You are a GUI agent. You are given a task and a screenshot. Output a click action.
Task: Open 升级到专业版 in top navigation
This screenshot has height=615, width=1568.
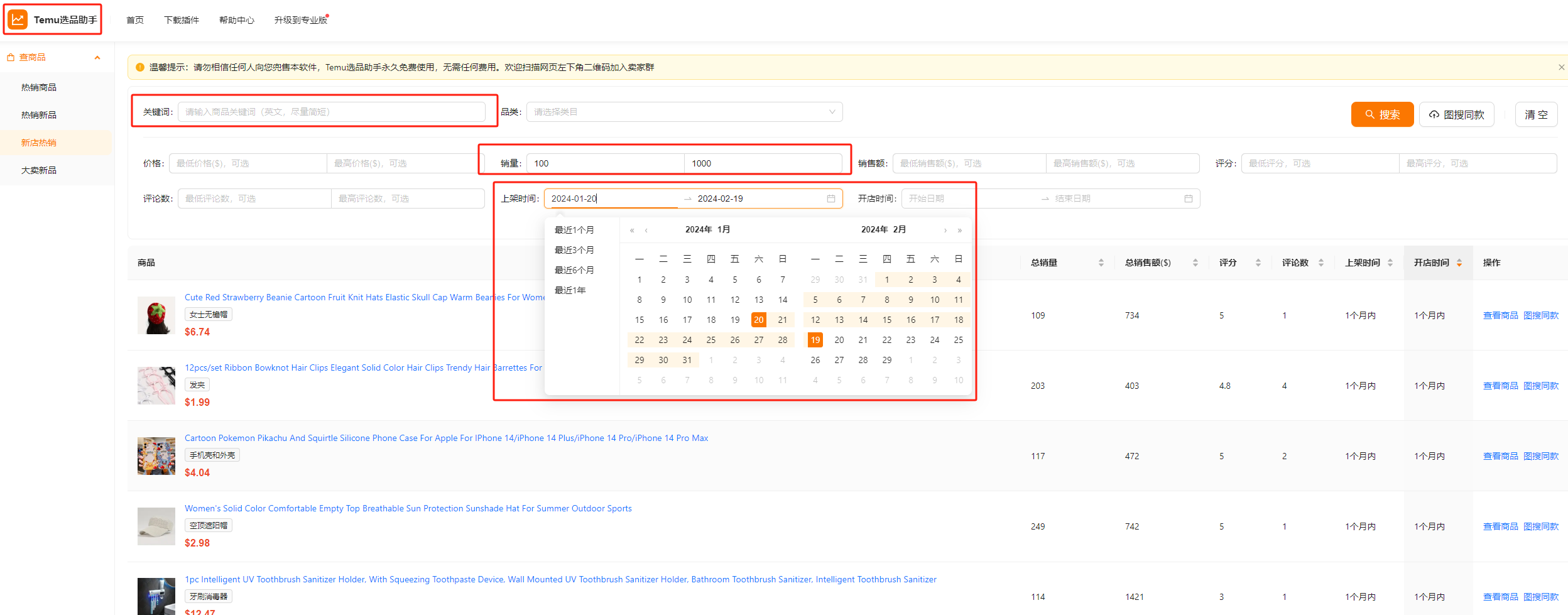pos(300,20)
